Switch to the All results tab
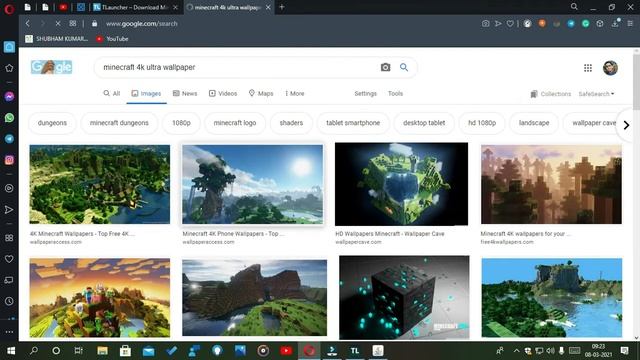The height and width of the screenshot is (360, 640). 111,93
